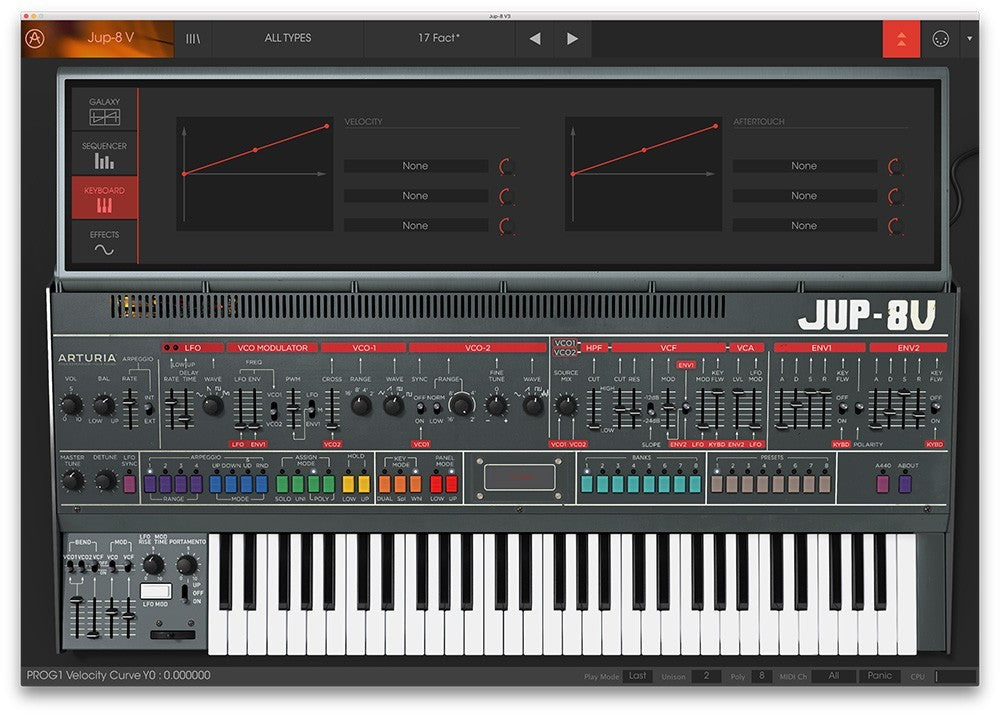Screen dimensions: 1000x716
Task: Go to the previous preset with left arrow
Action: (x=535, y=39)
